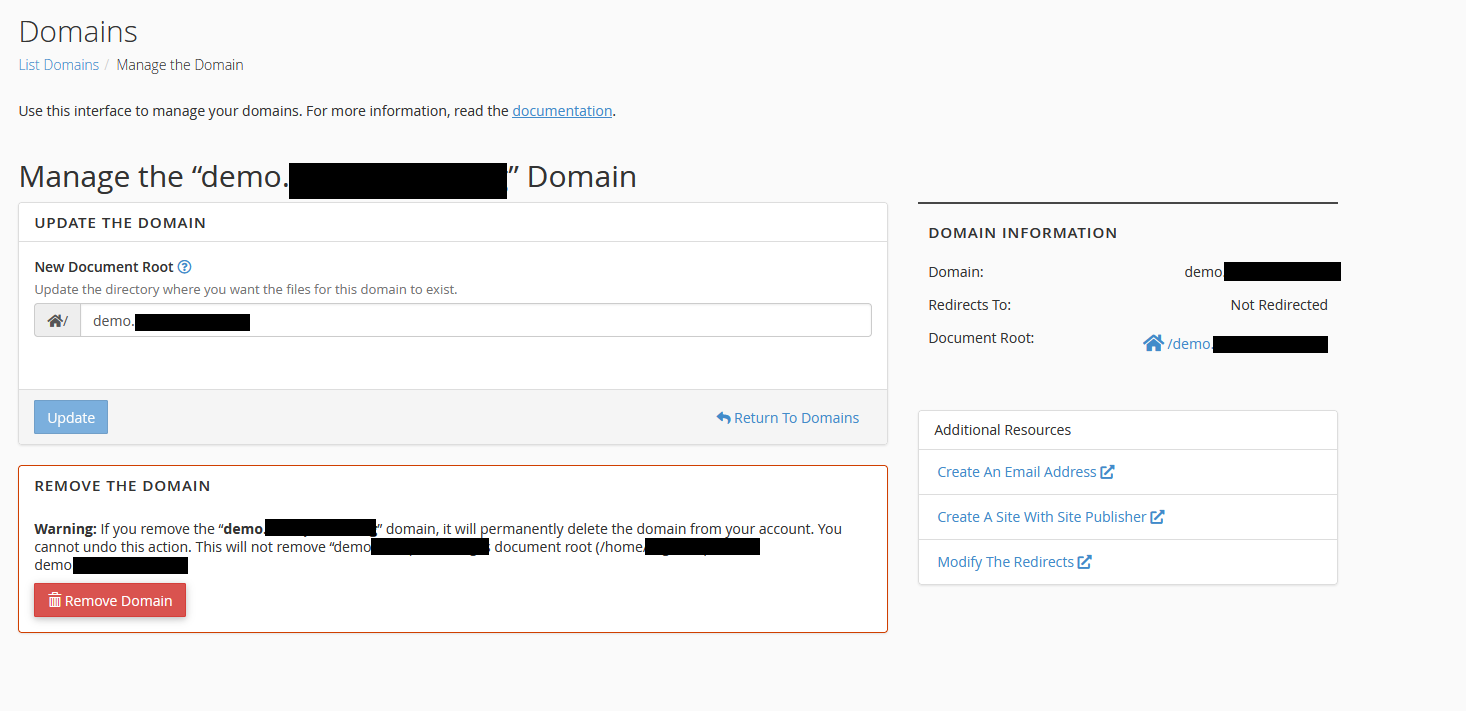Click the home icon in Domain Information panel
Screen dimensions: 1466x711
[1153, 344]
